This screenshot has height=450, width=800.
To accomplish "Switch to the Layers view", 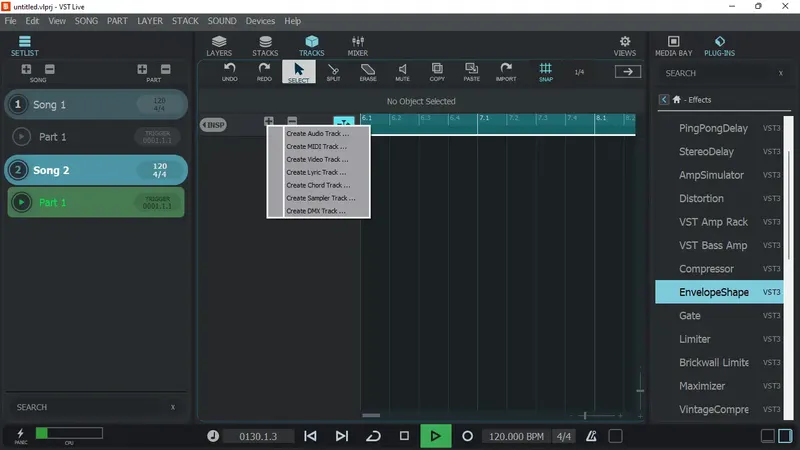I will tap(219, 46).
